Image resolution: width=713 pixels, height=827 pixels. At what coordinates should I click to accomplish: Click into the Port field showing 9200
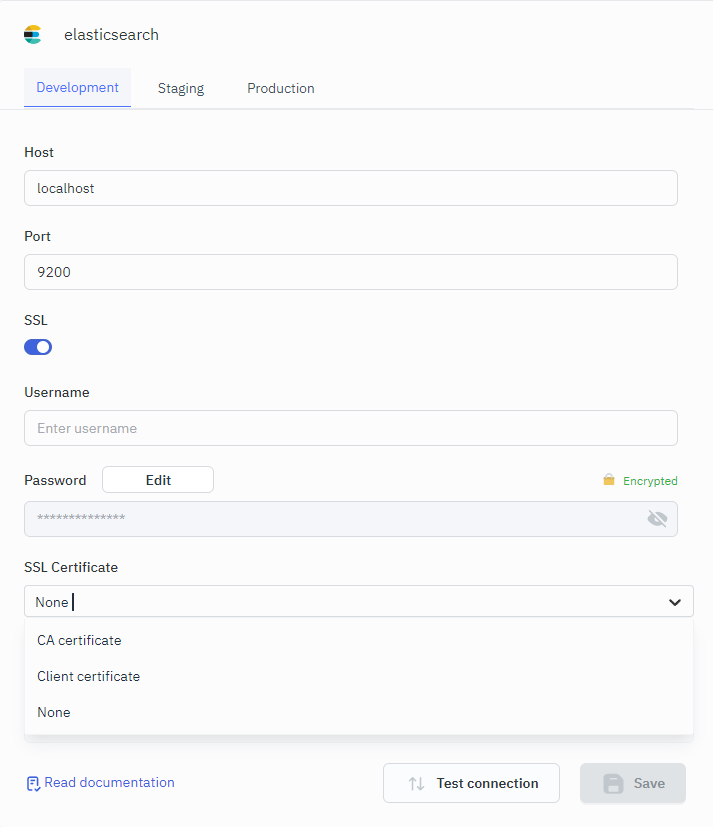(x=350, y=272)
